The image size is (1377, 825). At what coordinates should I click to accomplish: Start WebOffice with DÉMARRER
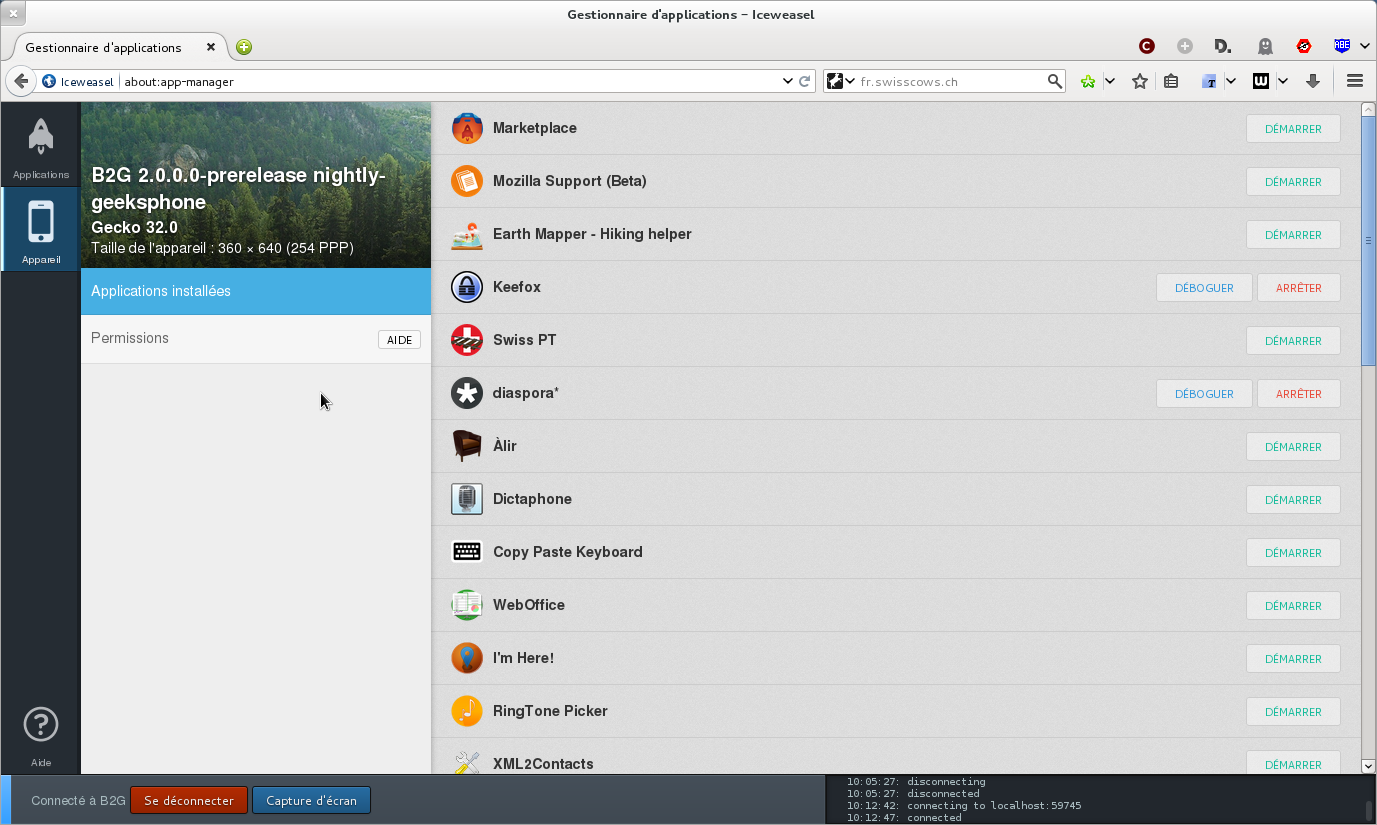1293,606
